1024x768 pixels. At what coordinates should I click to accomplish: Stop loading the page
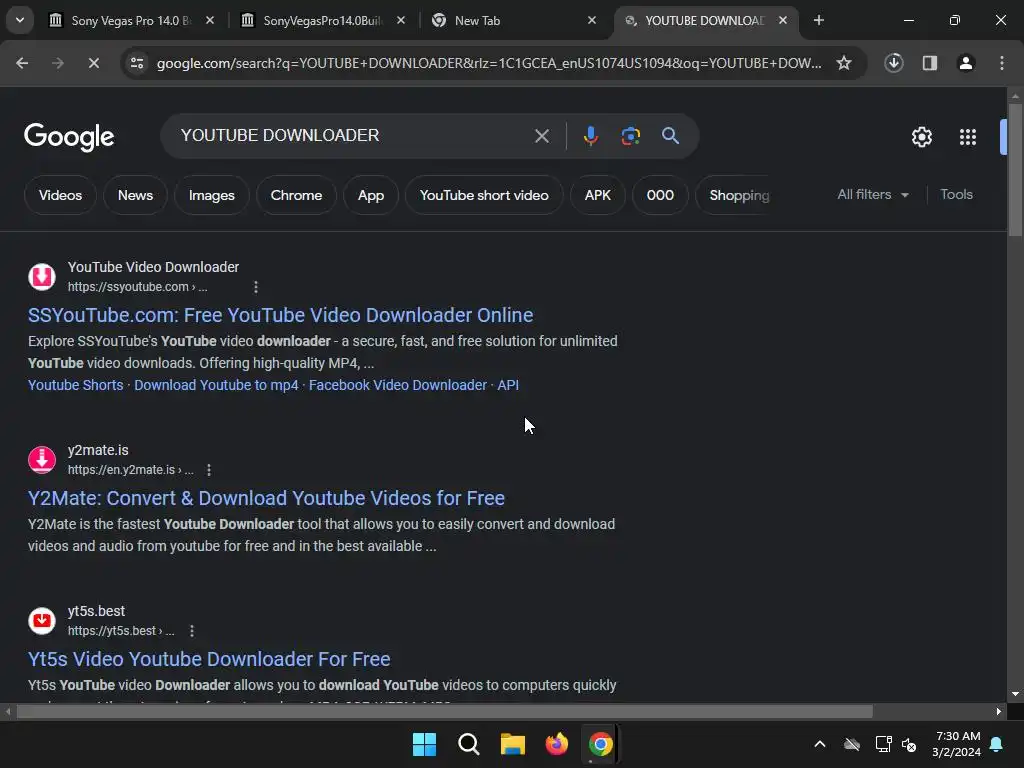(x=93, y=63)
